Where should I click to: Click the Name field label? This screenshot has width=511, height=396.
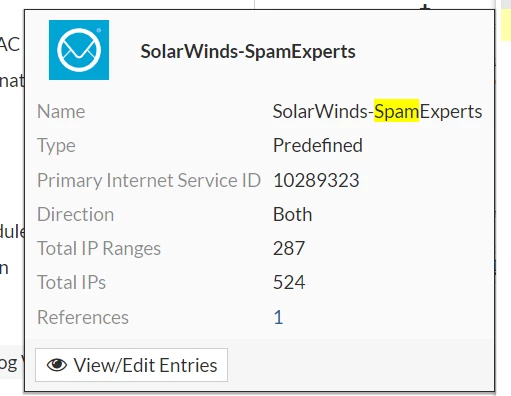click(x=61, y=111)
